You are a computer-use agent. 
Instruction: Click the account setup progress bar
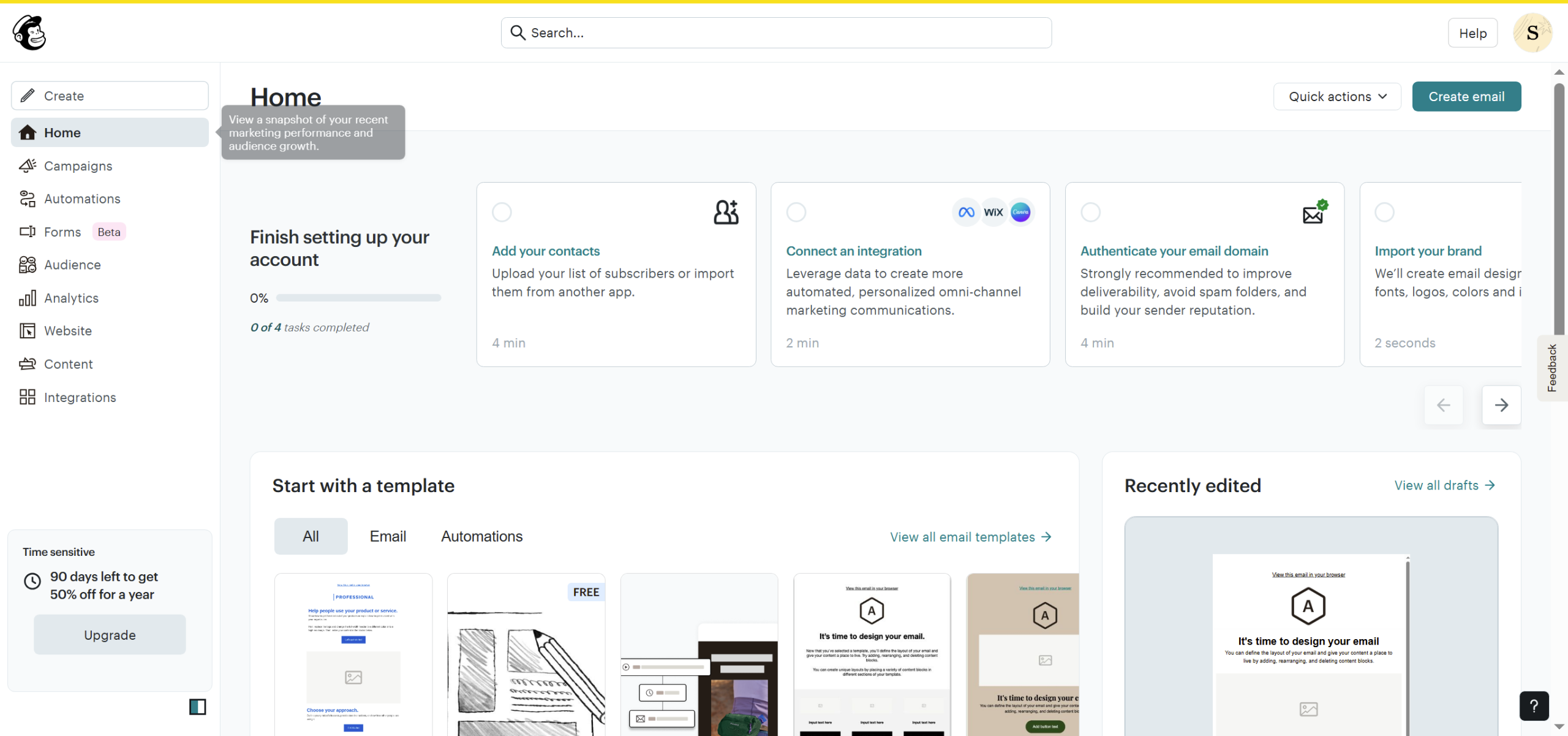tap(358, 298)
